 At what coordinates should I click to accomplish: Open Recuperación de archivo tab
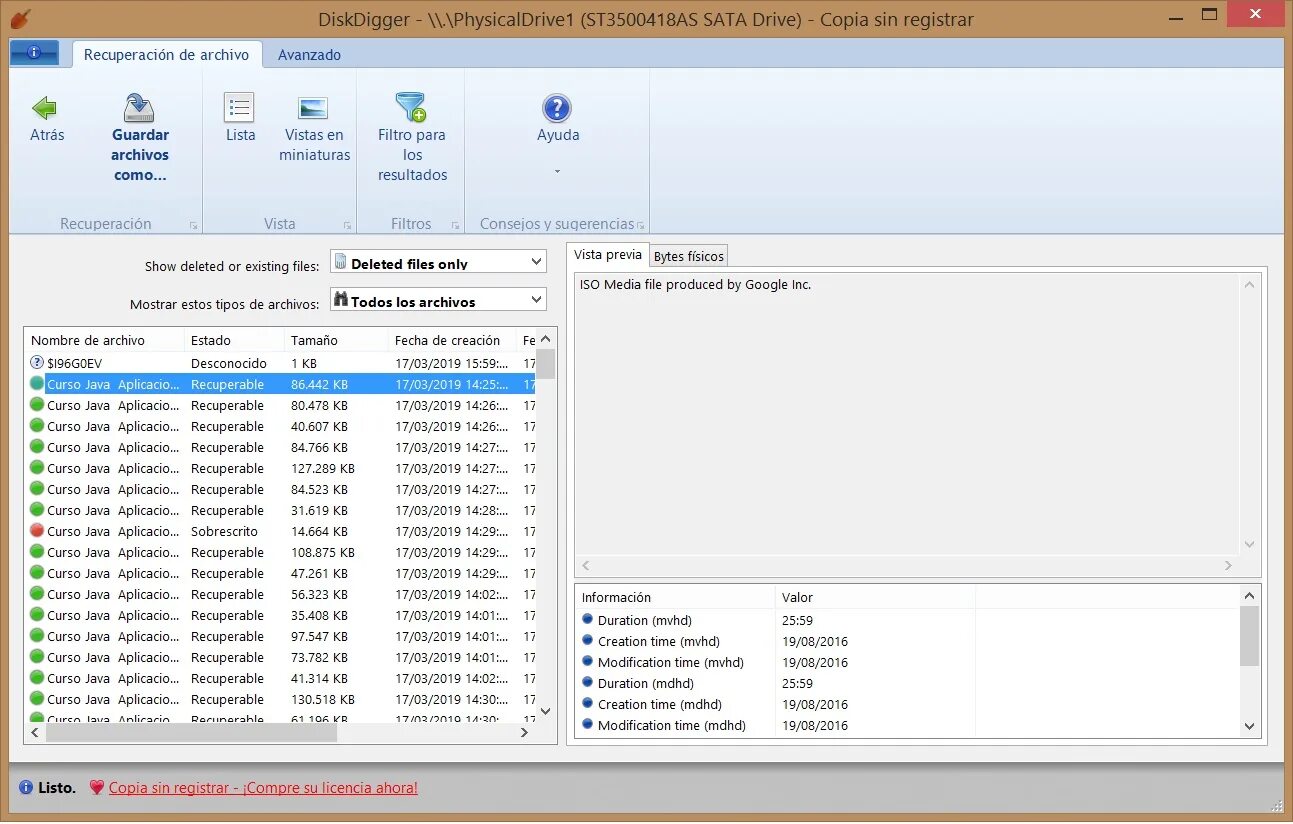(166, 55)
